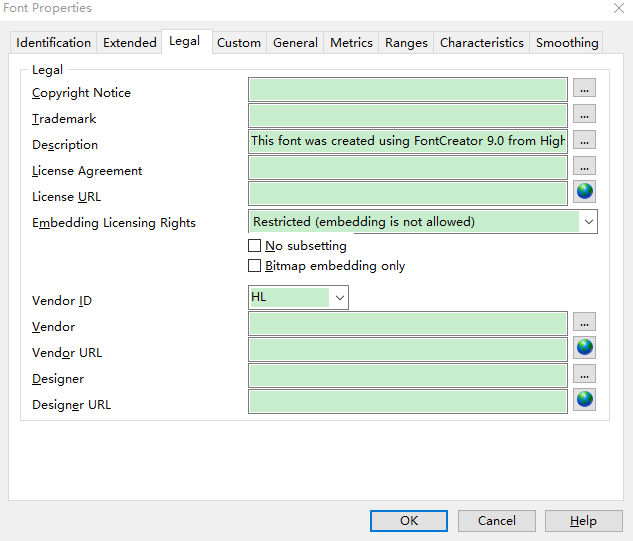Screen dimensions: 633x541
Task: Open the License URL in browser via globe icon
Action: point(584,192)
